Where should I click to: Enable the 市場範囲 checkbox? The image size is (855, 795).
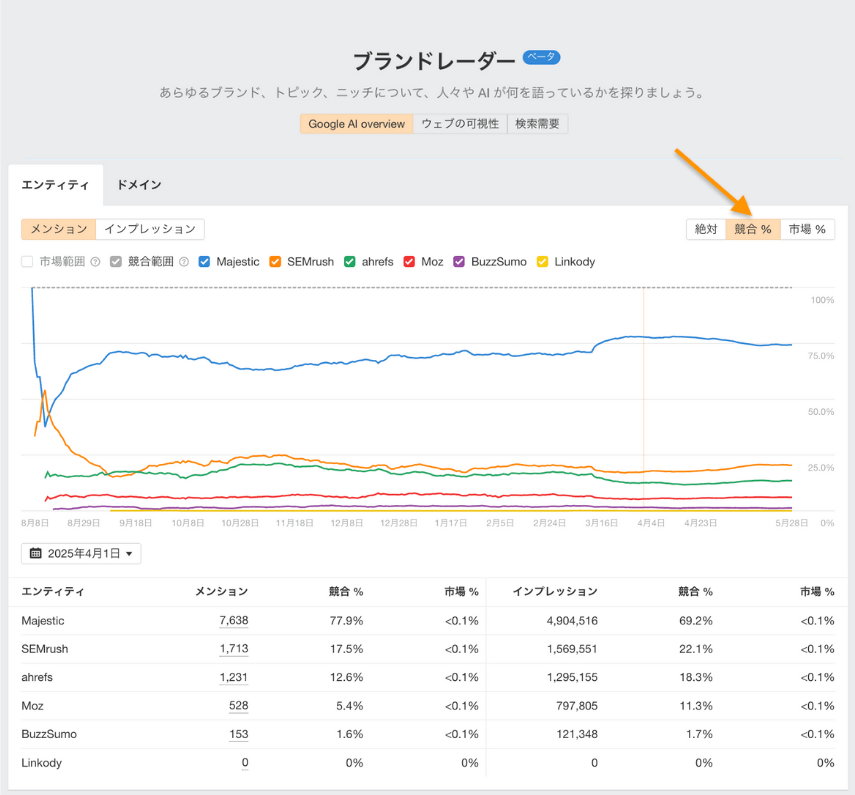pos(27,262)
